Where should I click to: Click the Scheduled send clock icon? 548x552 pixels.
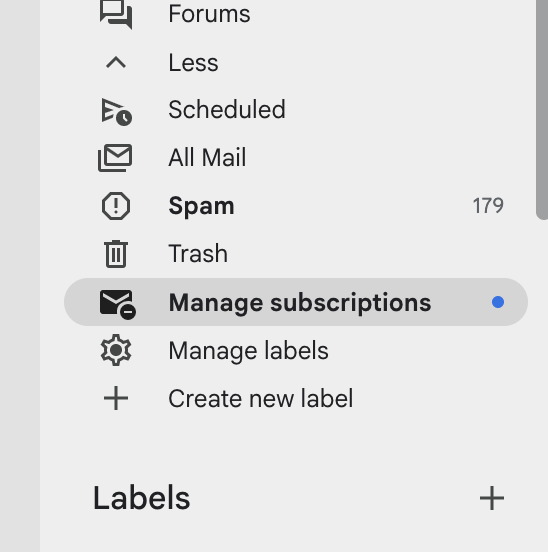[x=116, y=112]
